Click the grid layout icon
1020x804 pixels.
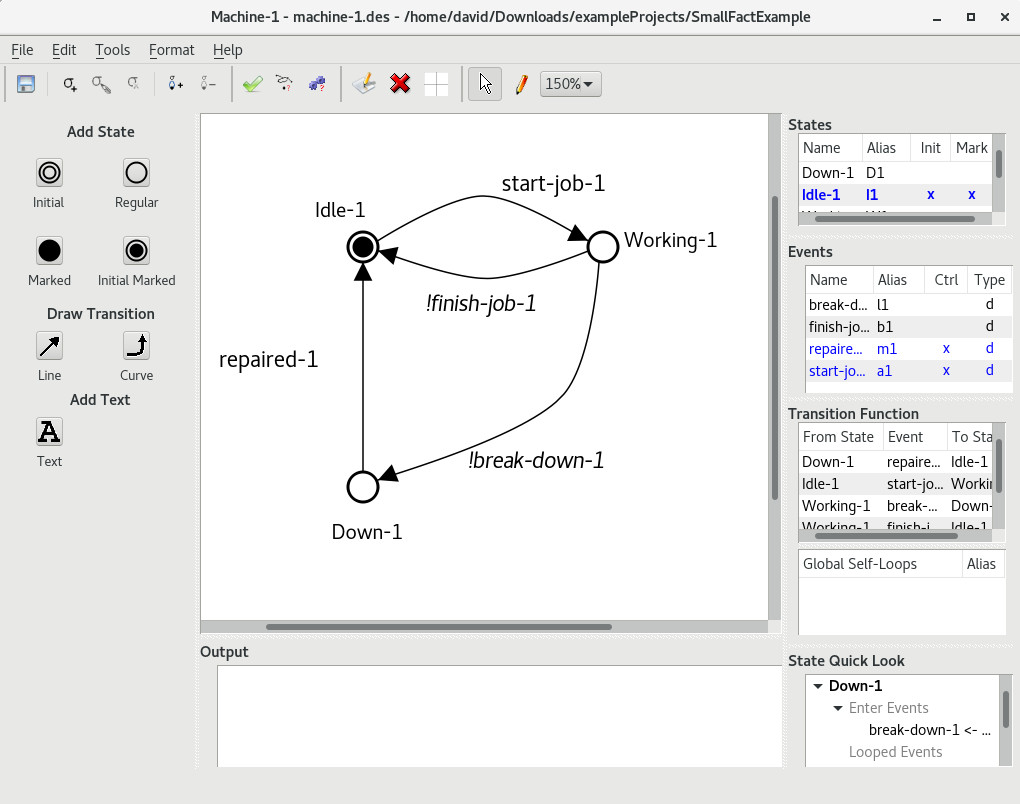[x=436, y=85]
